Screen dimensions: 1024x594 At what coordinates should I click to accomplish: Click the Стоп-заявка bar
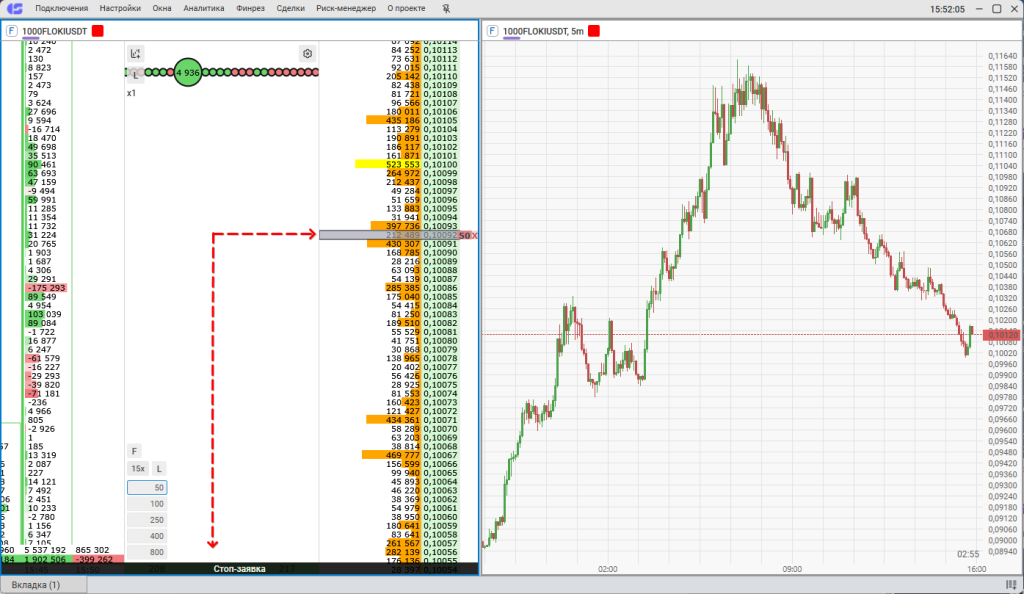coord(239,569)
